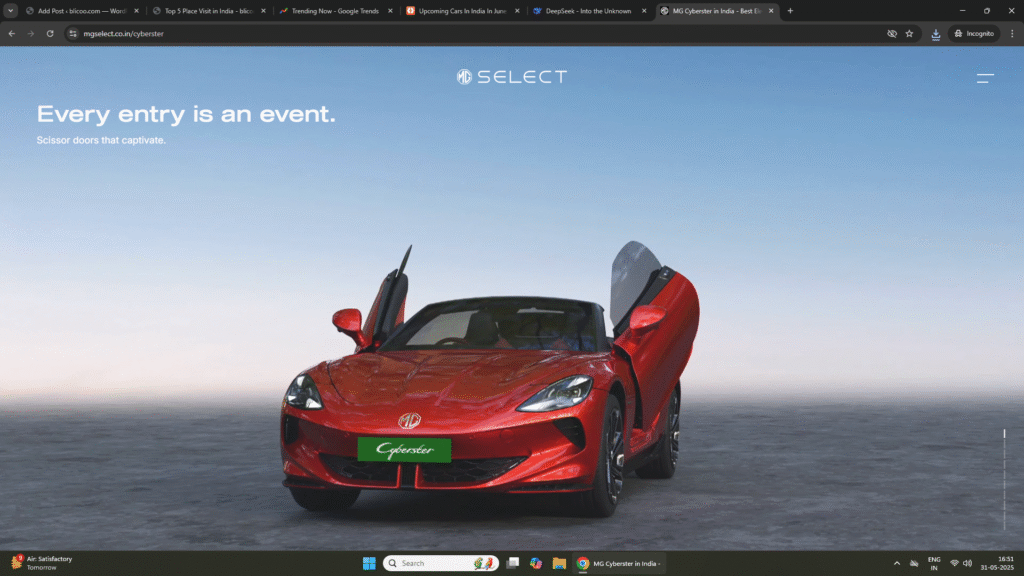Click the MG Select logo

pos(512,77)
